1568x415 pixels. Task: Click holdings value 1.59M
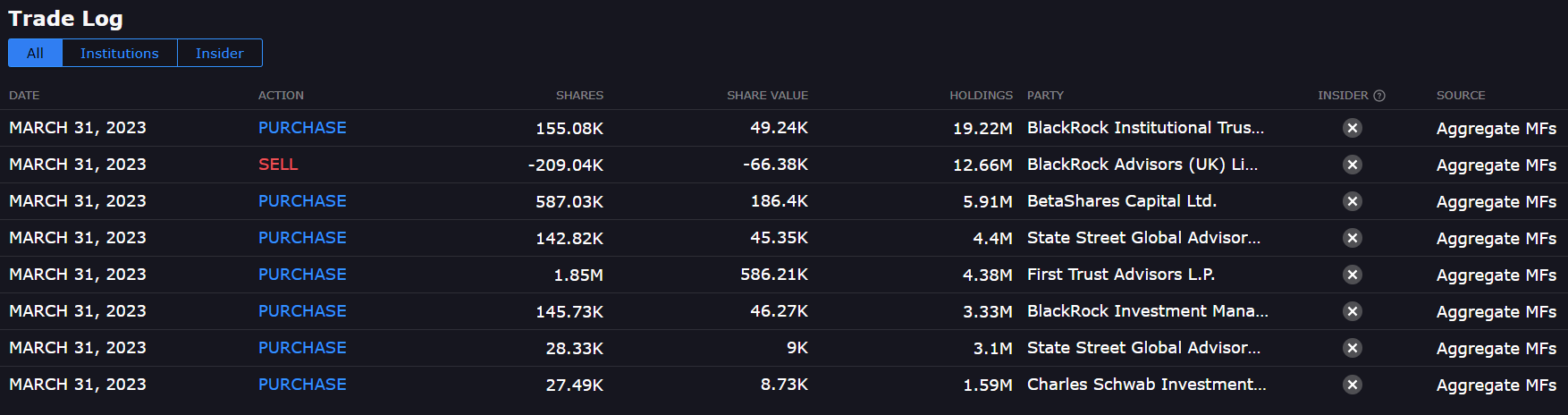pyautogui.click(x=988, y=385)
